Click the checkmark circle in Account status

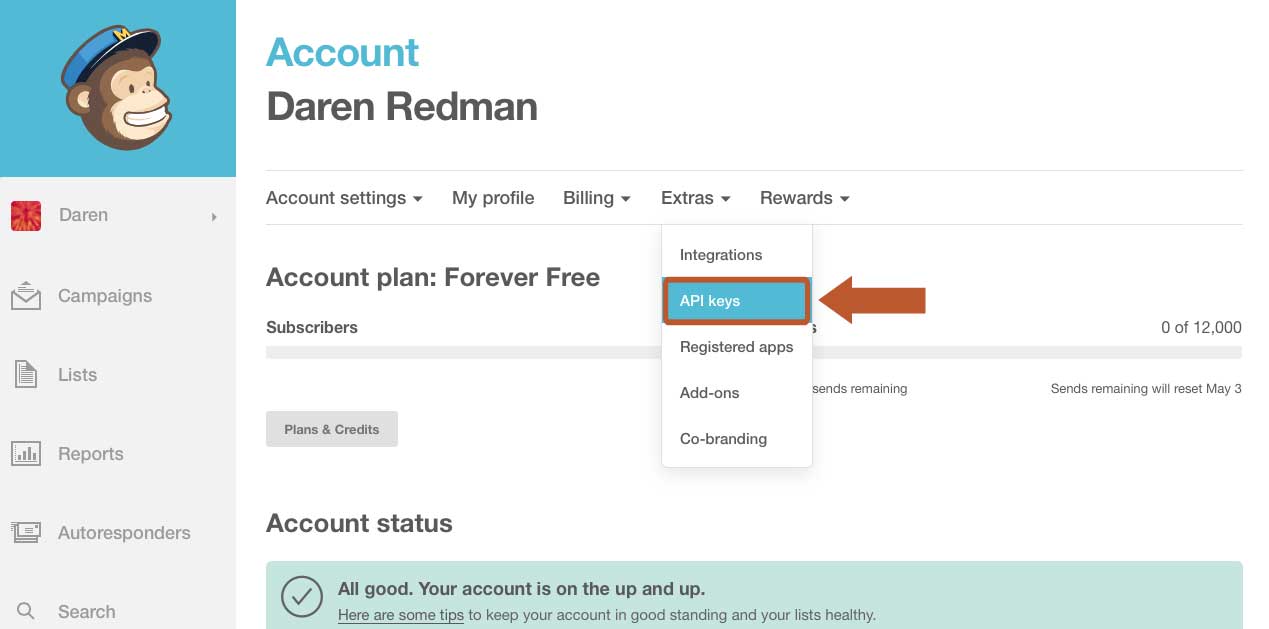click(x=301, y=596)
